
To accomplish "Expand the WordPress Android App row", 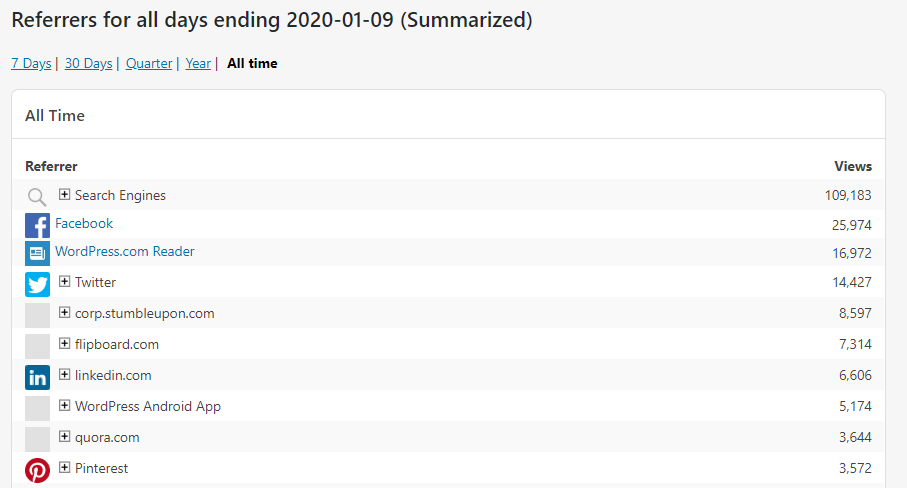I will tap(64, 406).
